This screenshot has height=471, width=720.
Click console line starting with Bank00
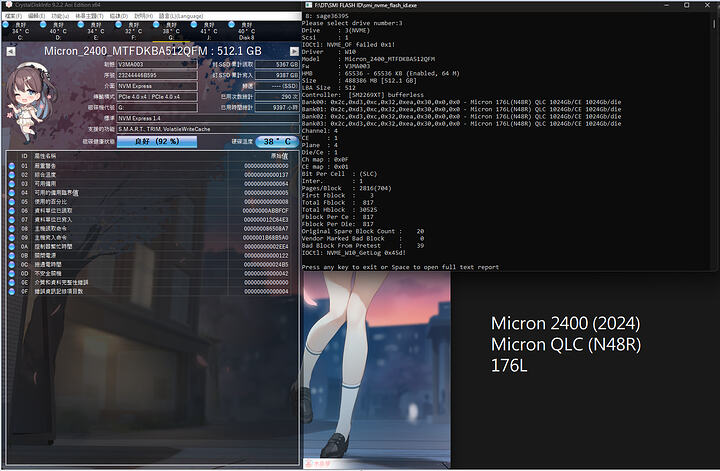point(461,102)
